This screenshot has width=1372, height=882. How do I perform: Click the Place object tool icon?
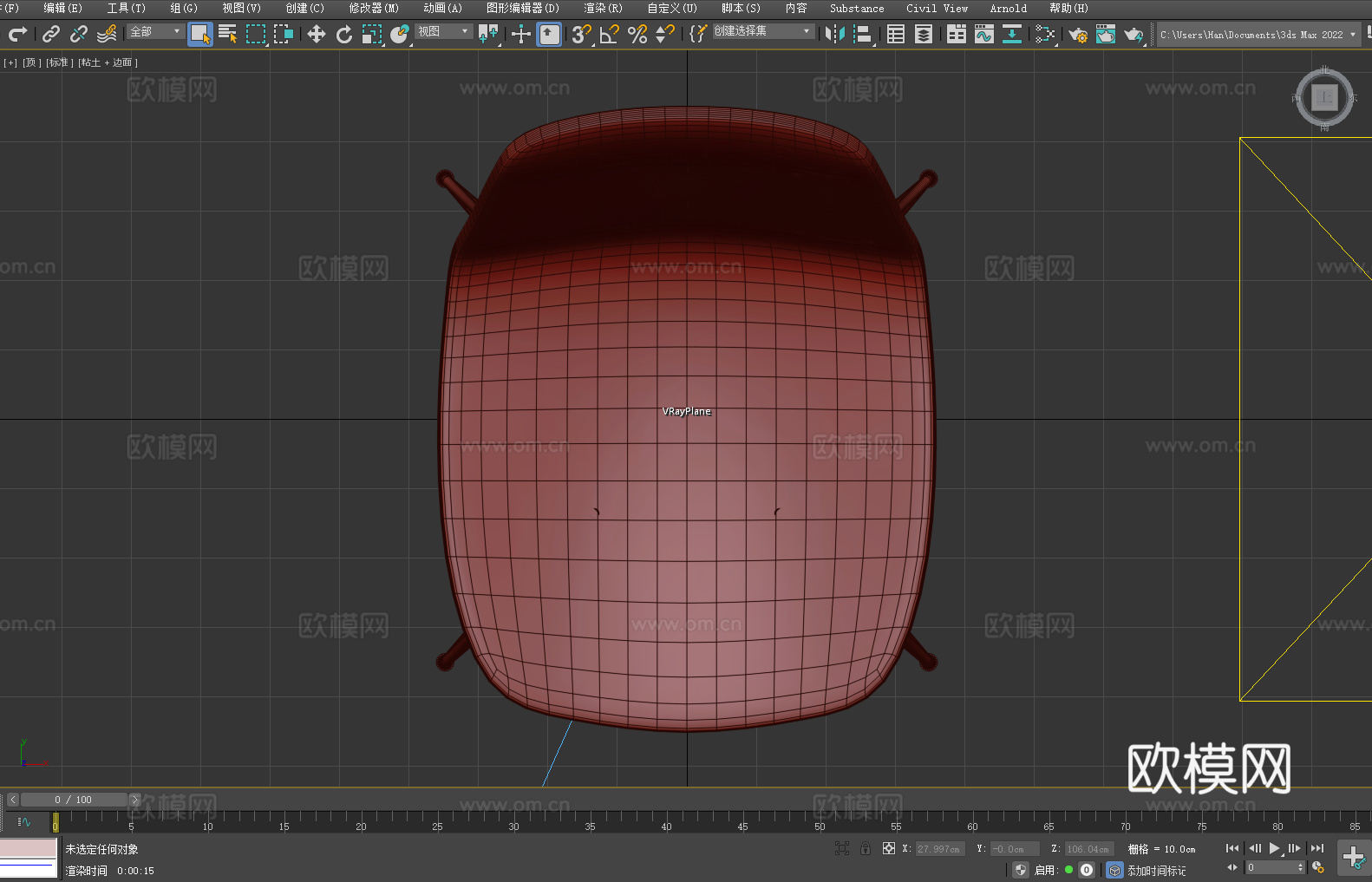click(x=400, y=34)
